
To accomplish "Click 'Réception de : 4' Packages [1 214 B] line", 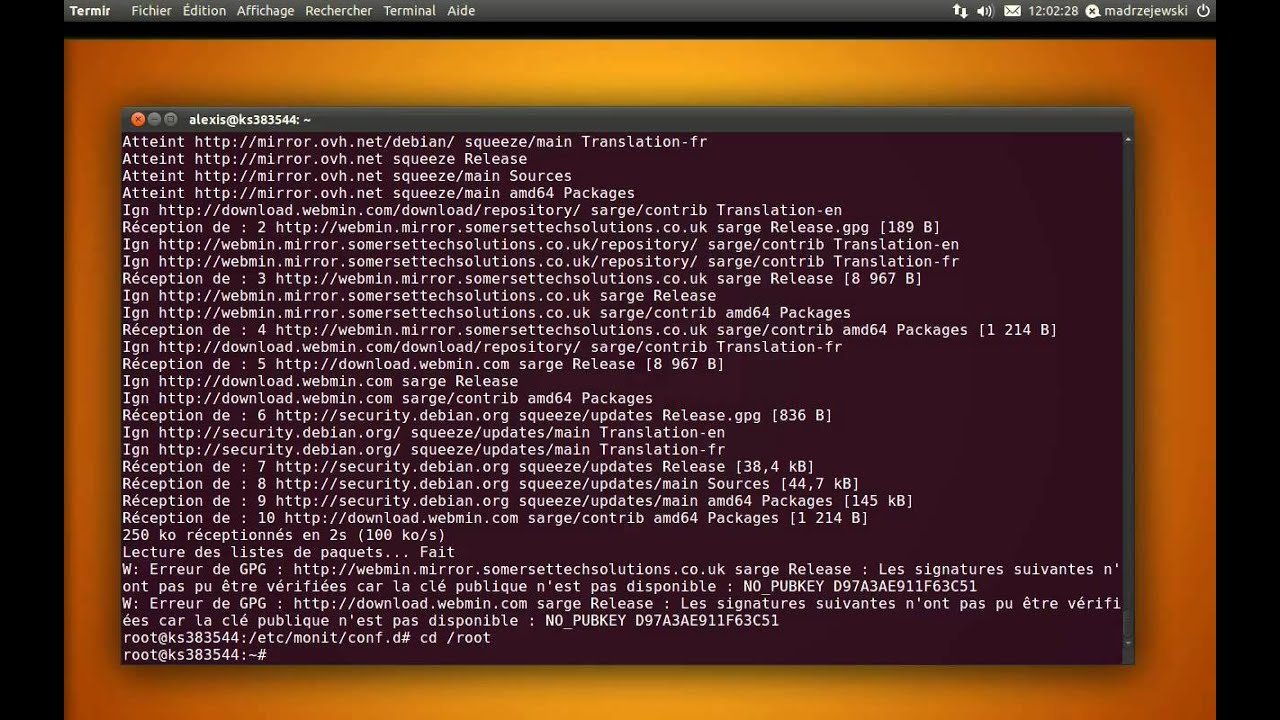I will coord(590,330).
